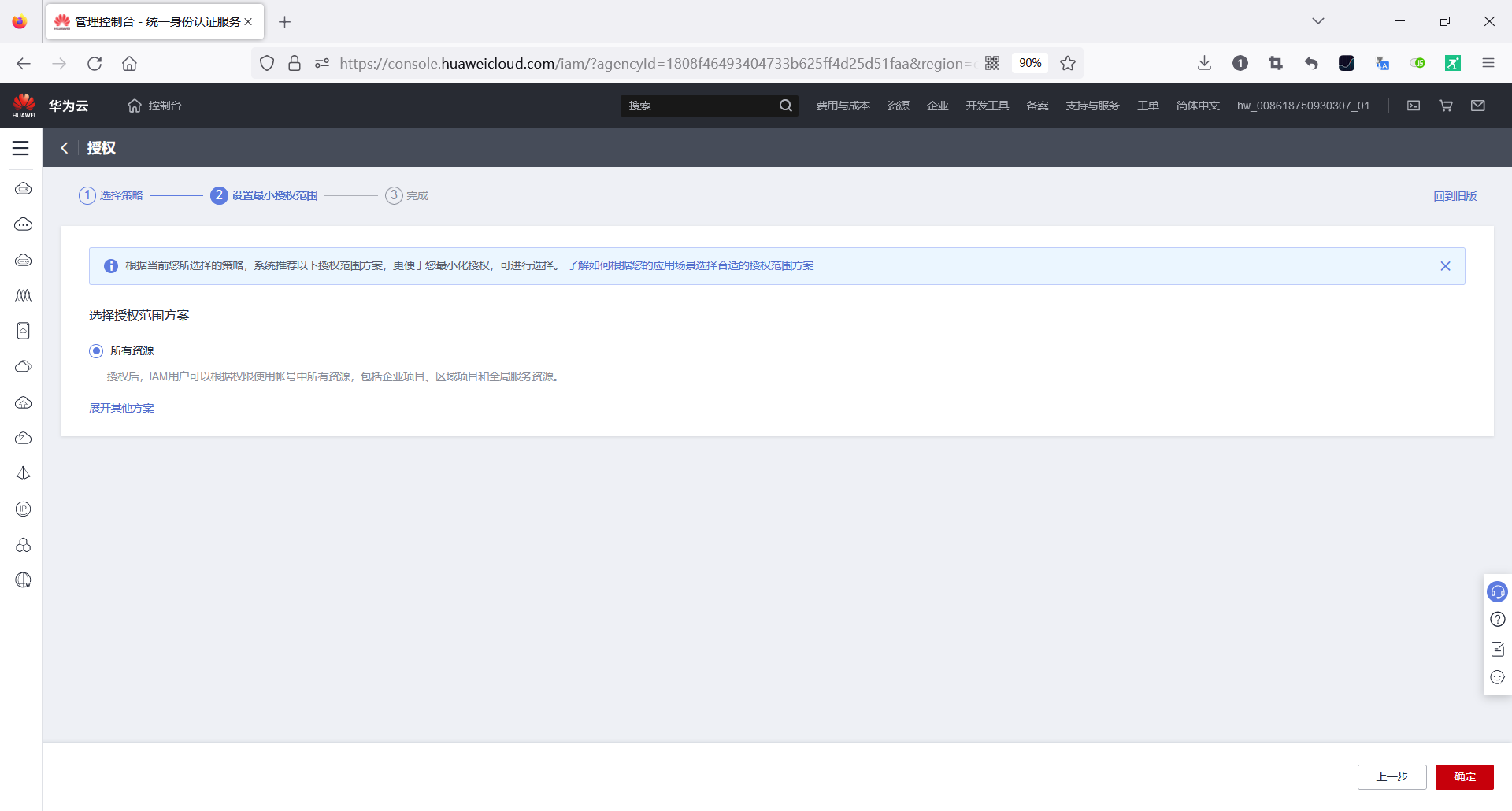Open the feedback edit note icon

point(1497,649)
